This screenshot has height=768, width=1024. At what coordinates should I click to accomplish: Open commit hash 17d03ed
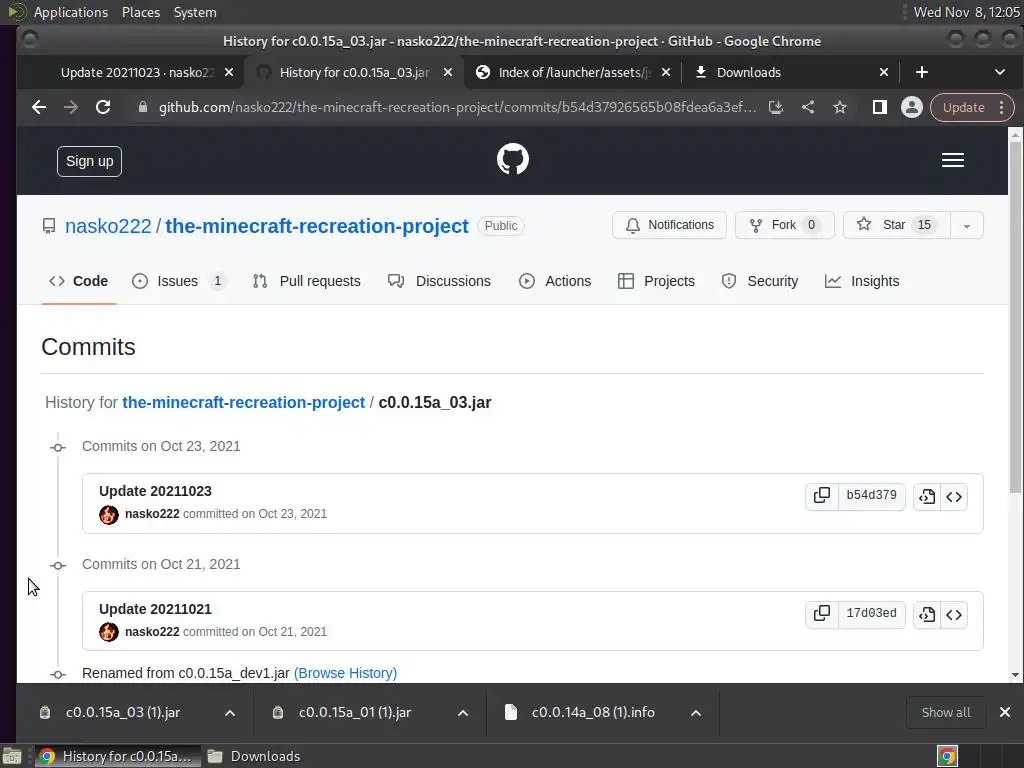[x=871, y=614]
